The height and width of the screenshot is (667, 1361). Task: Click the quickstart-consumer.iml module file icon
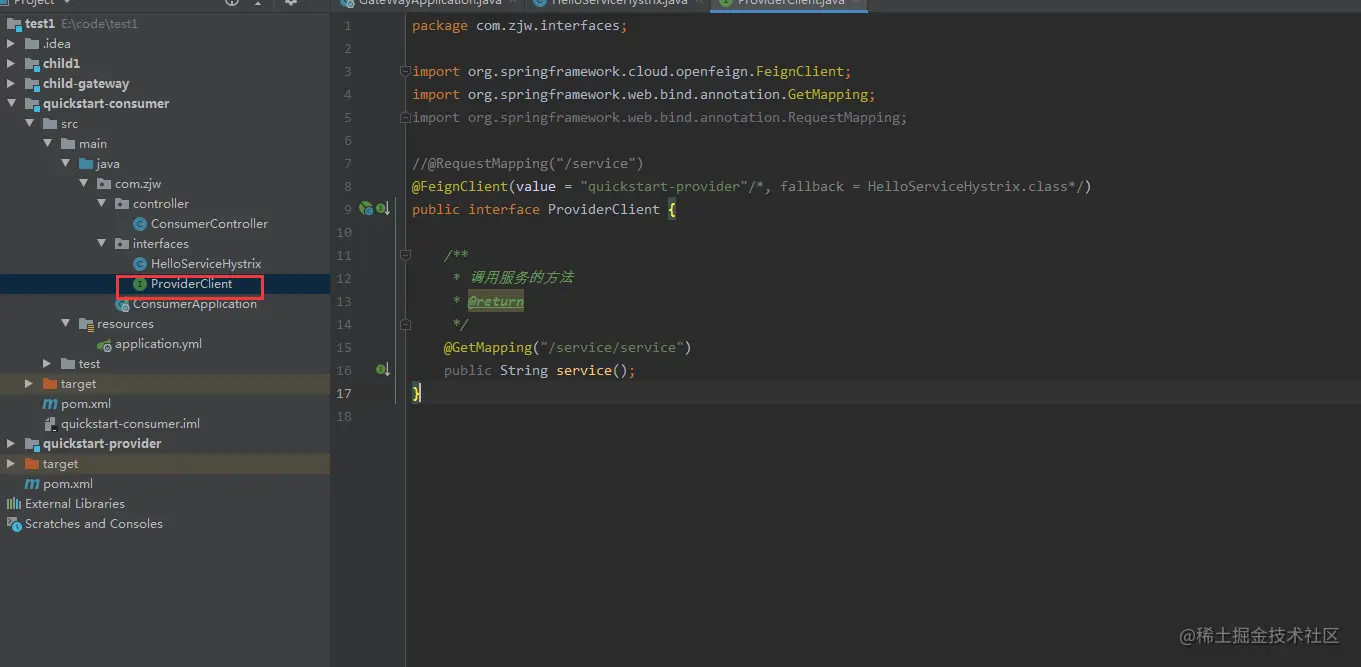click(50, 424)
